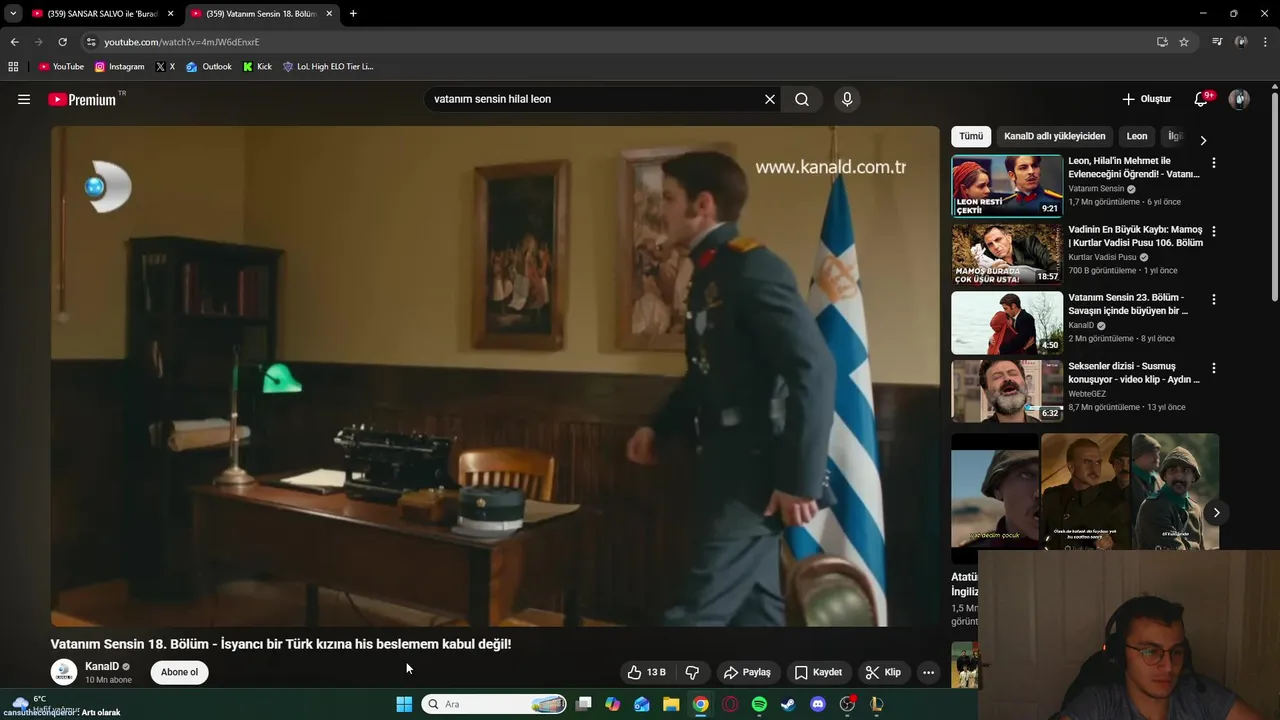This screenshot has width=1280, height=720.
Task: Open the Vatanım Sensin channel link in first suggestion
Action: coord(1096,188)
